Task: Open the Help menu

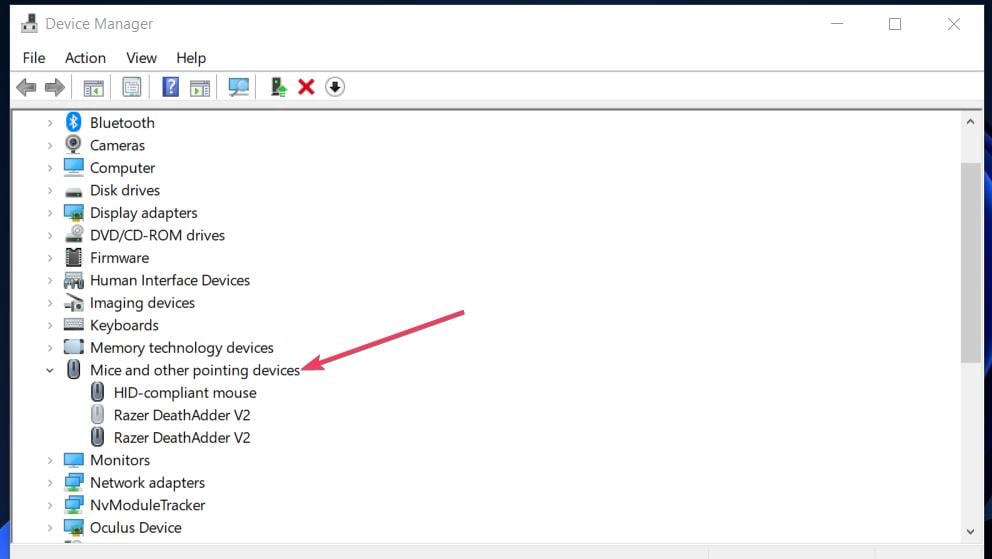Action: click(x=191, y=58)
